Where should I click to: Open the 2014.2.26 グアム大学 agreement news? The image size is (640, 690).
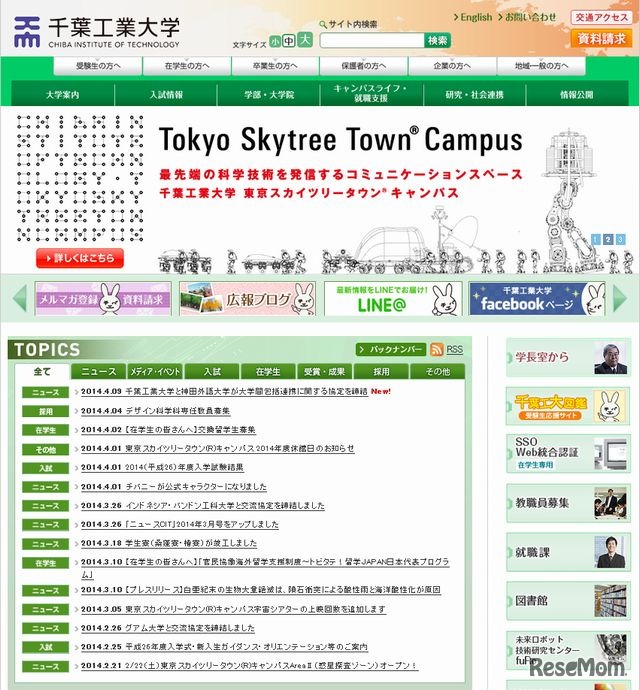(x=168, y=628)
